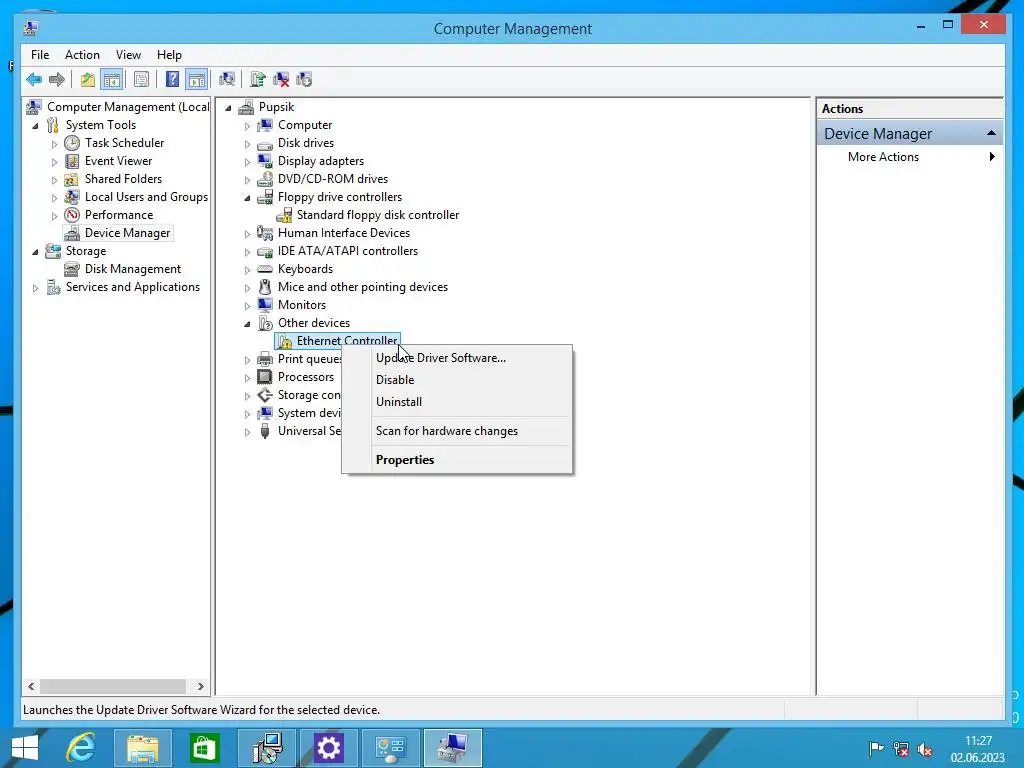Click the Disk drives icon

click(x=264, y=144)
